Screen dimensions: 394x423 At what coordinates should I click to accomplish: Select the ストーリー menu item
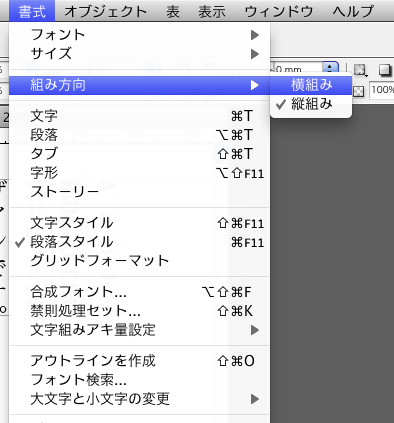click(139, 192)
